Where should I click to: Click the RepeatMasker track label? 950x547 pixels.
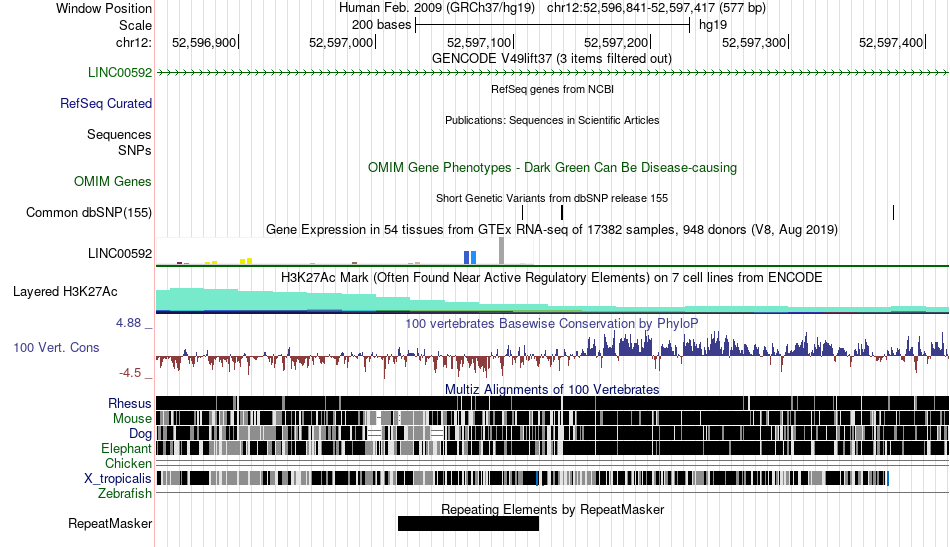[x=110, y=523]
